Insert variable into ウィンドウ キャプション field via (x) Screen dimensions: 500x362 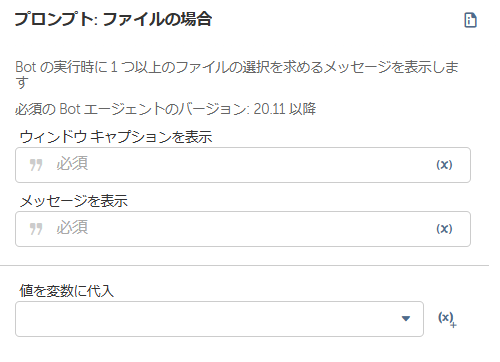click(x=444, y=165)
